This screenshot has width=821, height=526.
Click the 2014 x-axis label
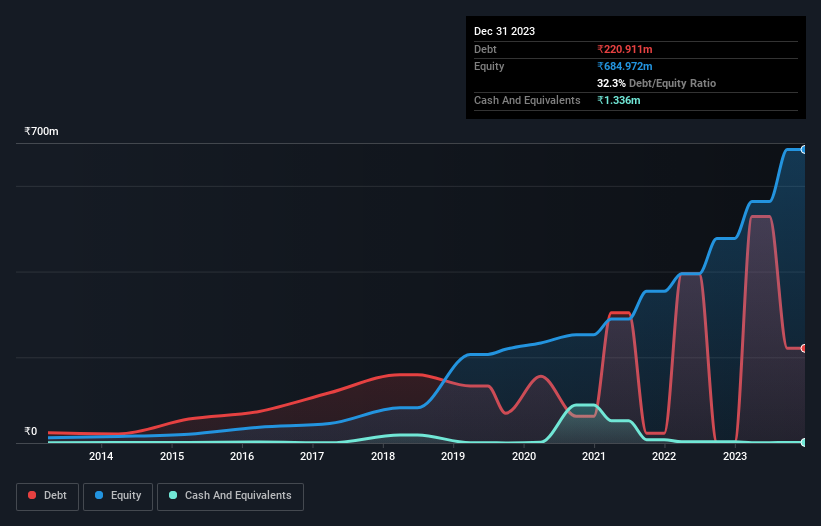tap(101, 456)
